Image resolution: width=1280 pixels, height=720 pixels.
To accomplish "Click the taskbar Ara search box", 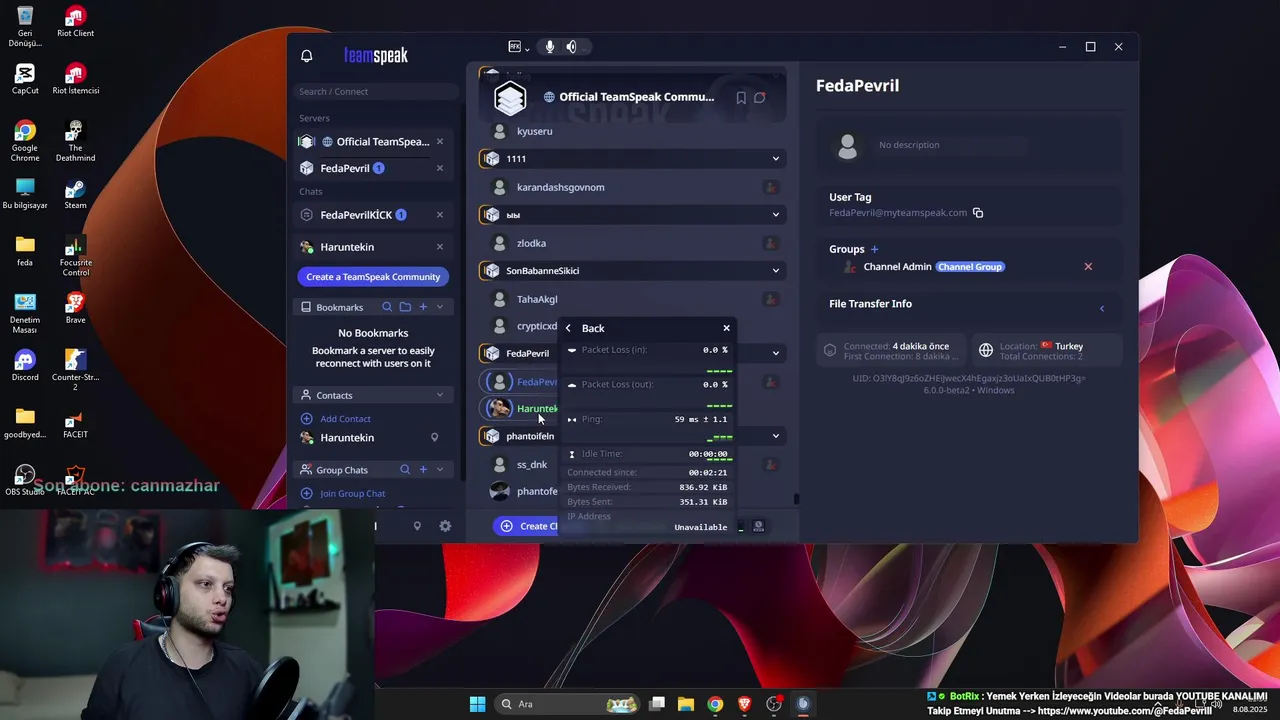I will tap(568, 704).
